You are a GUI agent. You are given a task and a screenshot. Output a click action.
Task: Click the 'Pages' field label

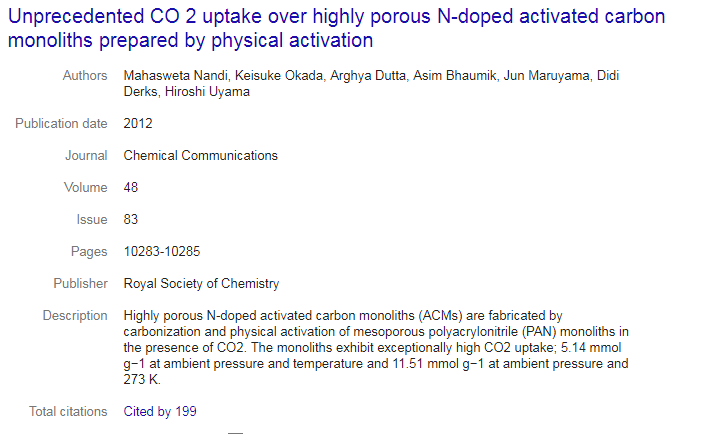coord(89,251)
